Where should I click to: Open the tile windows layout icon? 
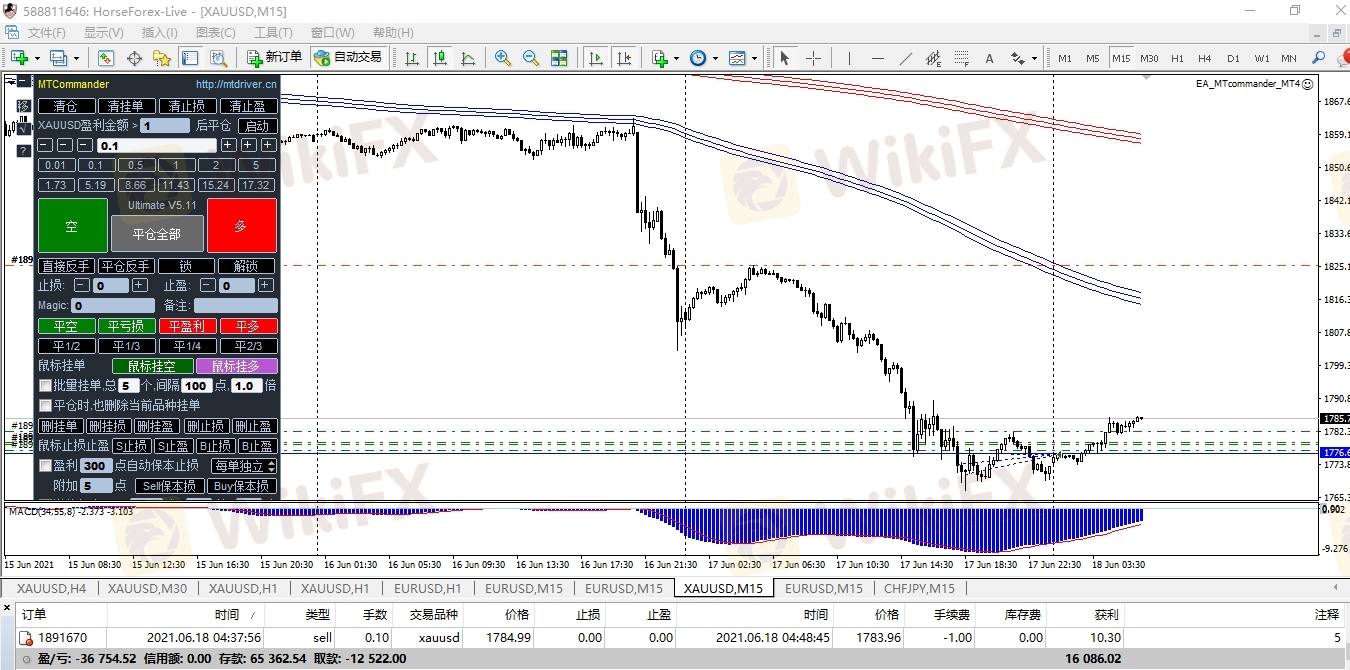pyautogui.click(x=559, y=58)
